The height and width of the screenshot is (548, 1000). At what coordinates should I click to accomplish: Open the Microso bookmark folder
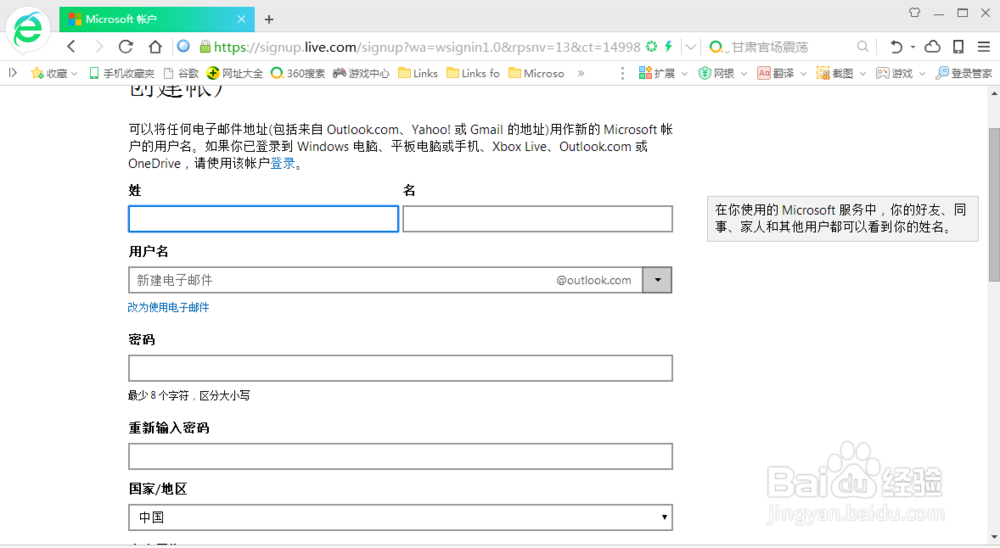(x=536, y=73)
